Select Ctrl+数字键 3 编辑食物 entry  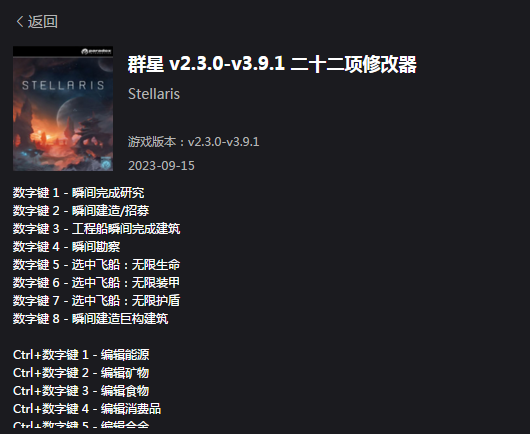tap(81, 391)
